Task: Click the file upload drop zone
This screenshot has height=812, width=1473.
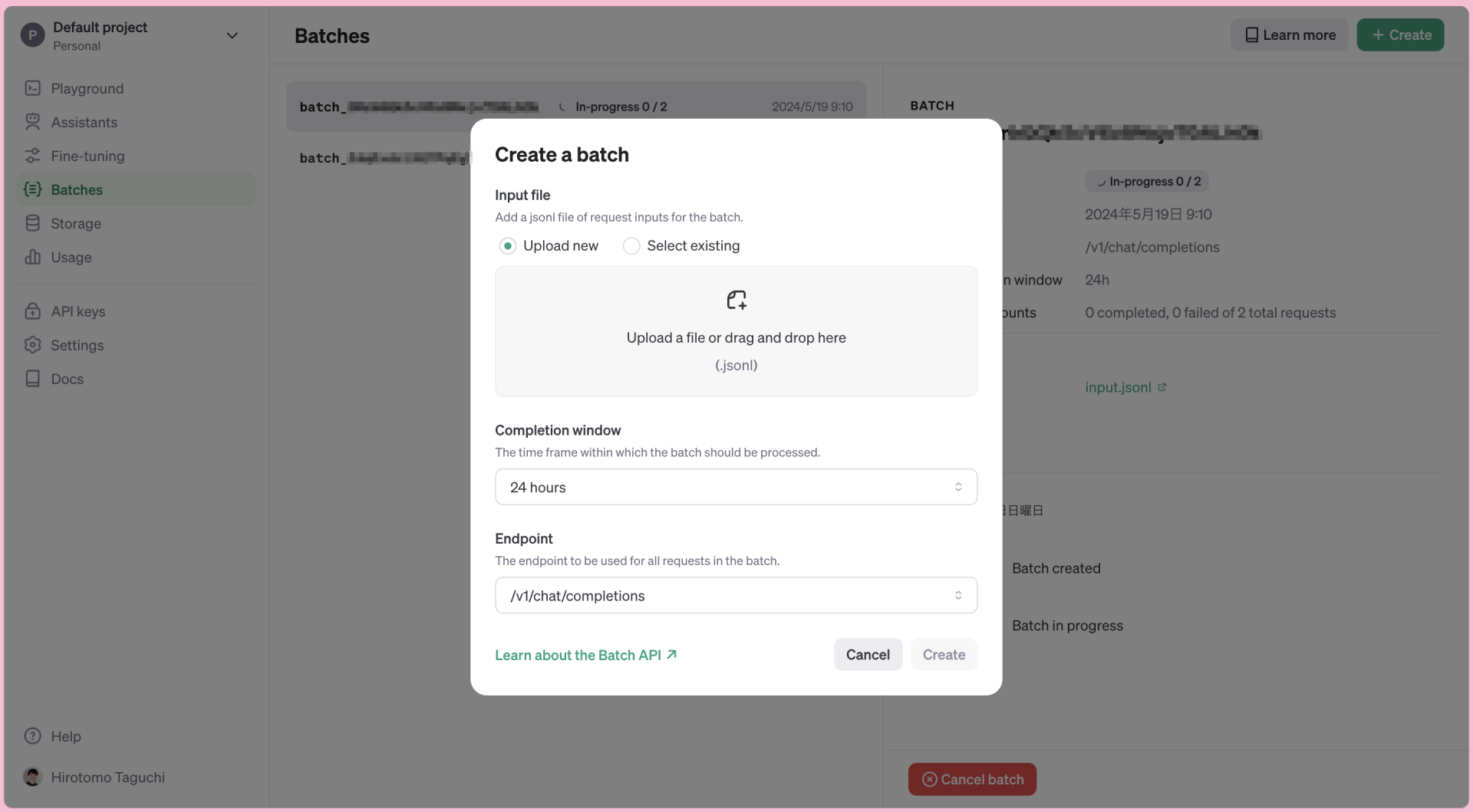Action: 736,331
